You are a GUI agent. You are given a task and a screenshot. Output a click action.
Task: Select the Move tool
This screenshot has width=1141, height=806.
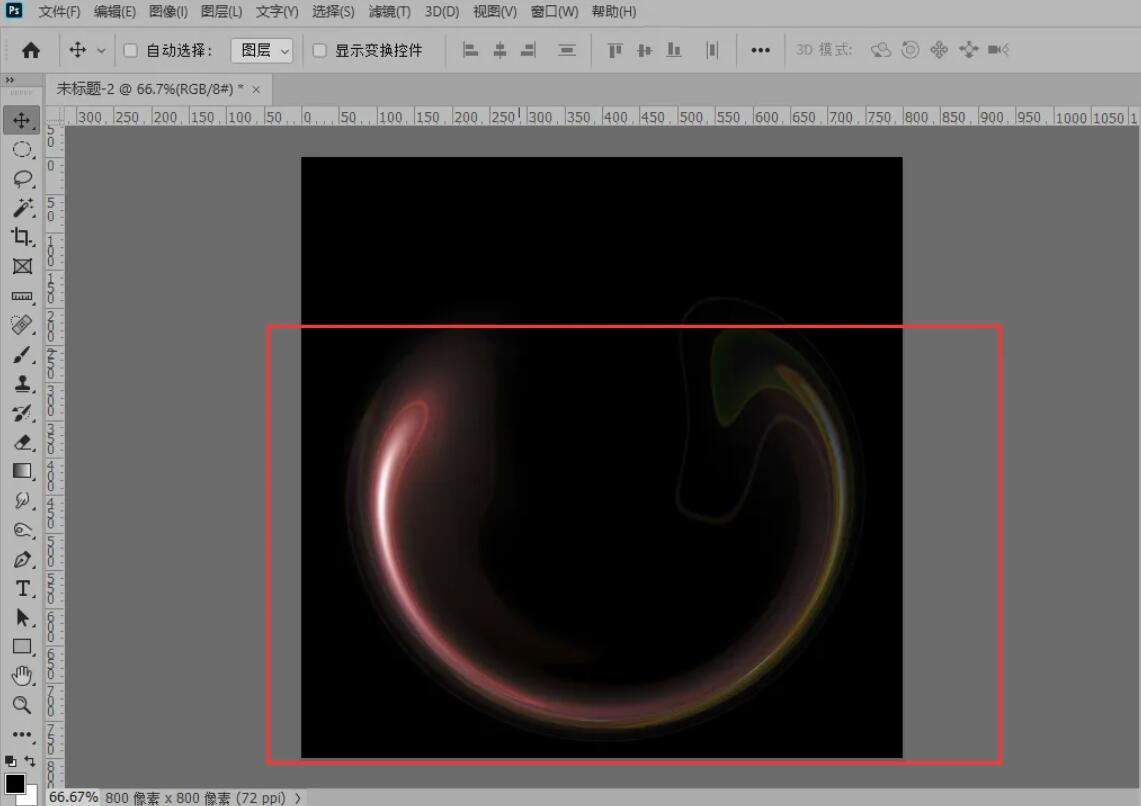click(22, 119)
